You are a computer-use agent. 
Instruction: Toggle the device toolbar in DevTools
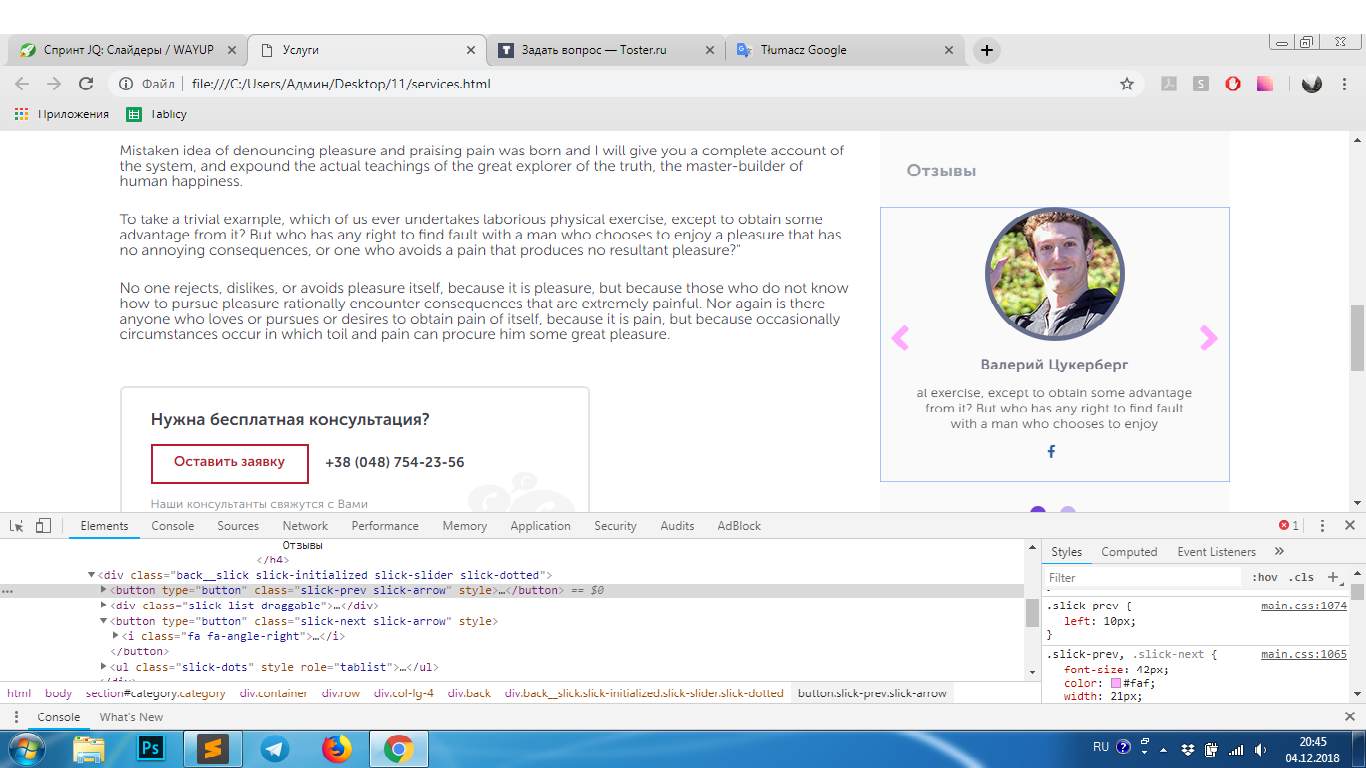click(43, 526)
